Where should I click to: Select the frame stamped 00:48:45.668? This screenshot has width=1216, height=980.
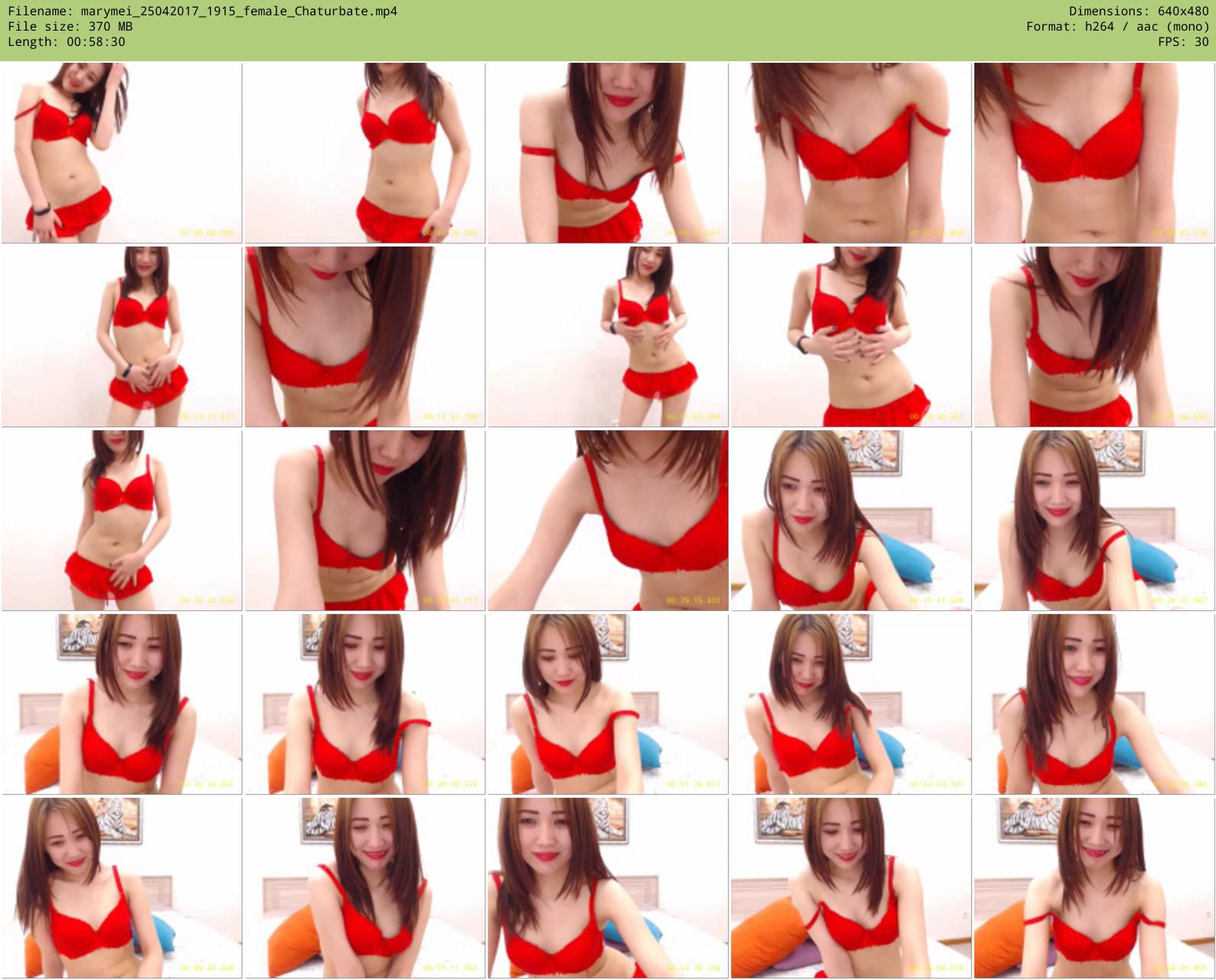[x=122, y=888]
